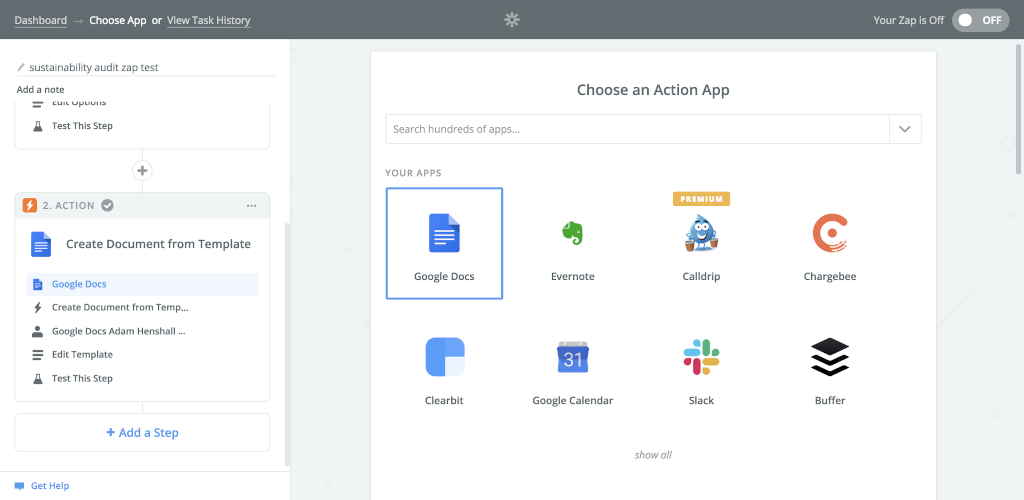The height and width of the screenshot is (500, 1024).
Task: Pick the Calldrip premium app icon
Action: (x=701, y=233)
